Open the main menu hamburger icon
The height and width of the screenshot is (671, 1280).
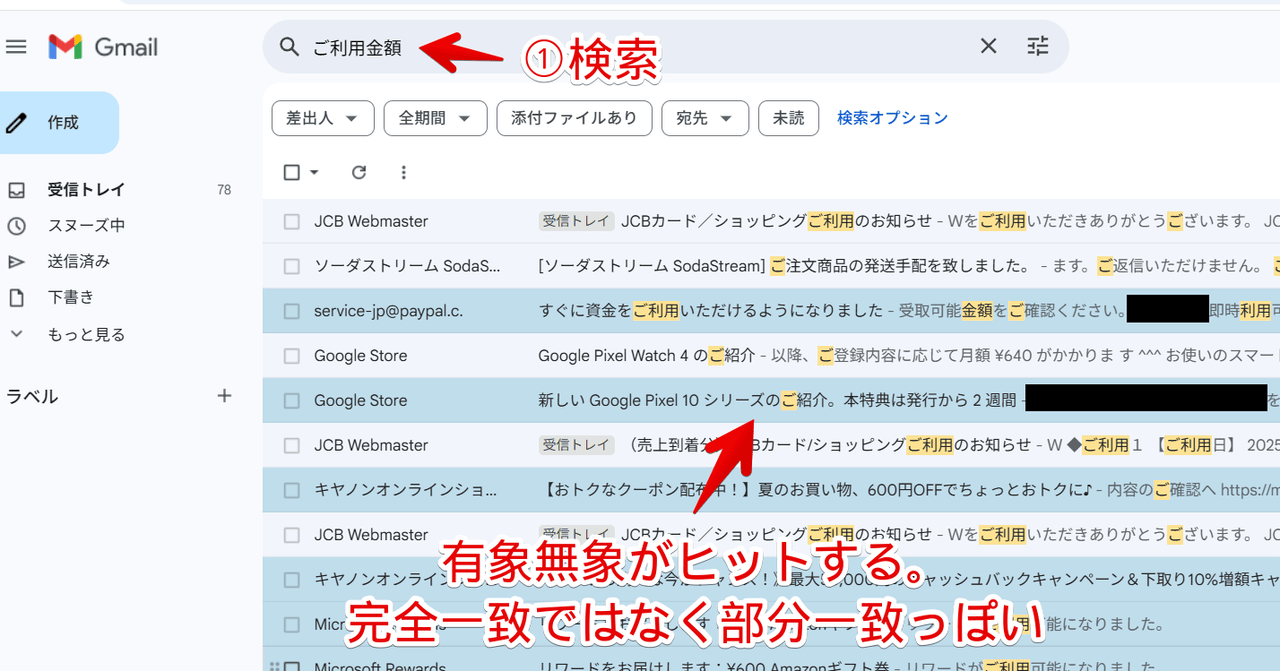[x=16, y=47]
